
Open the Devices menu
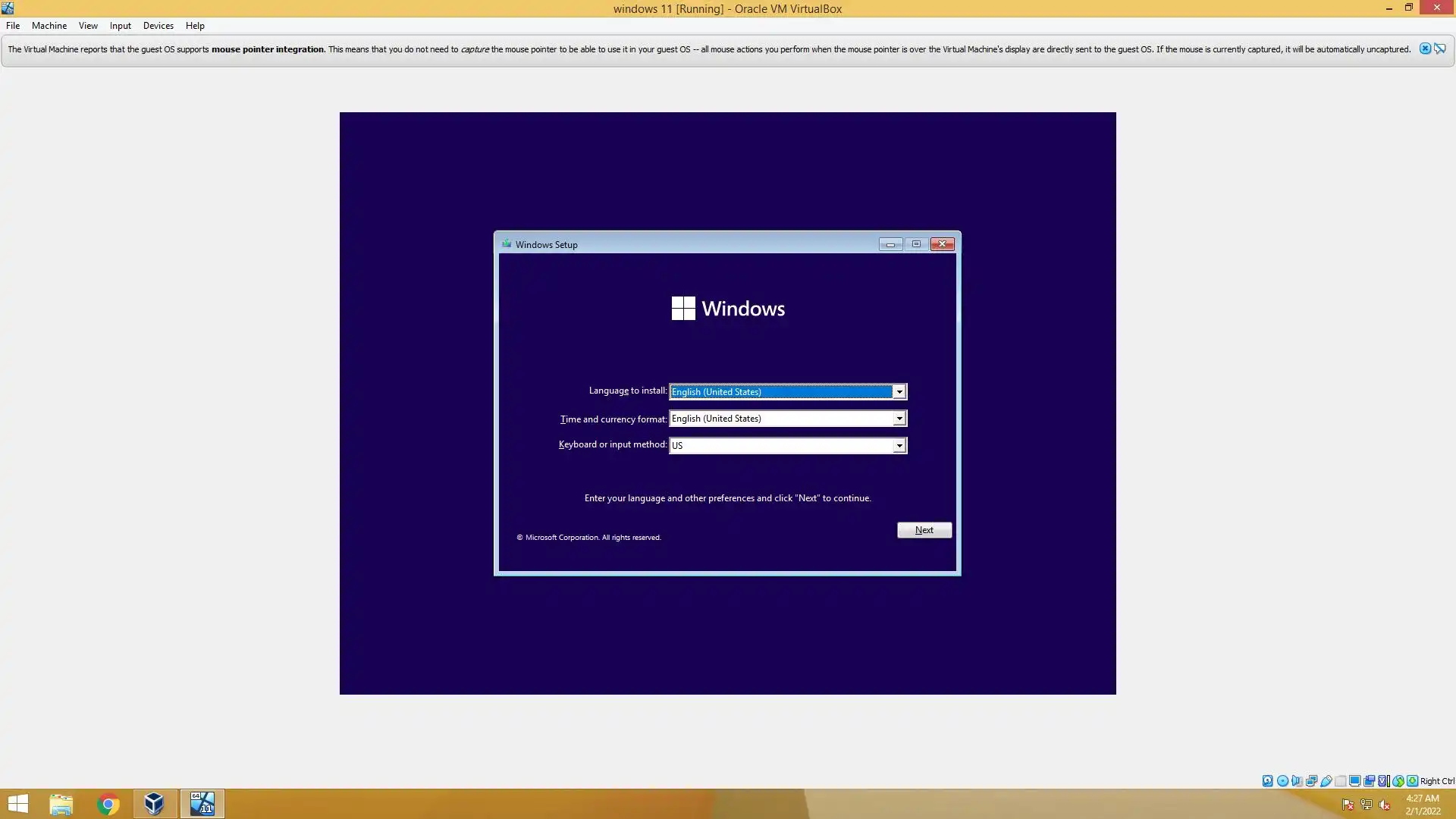click(158, 26)
